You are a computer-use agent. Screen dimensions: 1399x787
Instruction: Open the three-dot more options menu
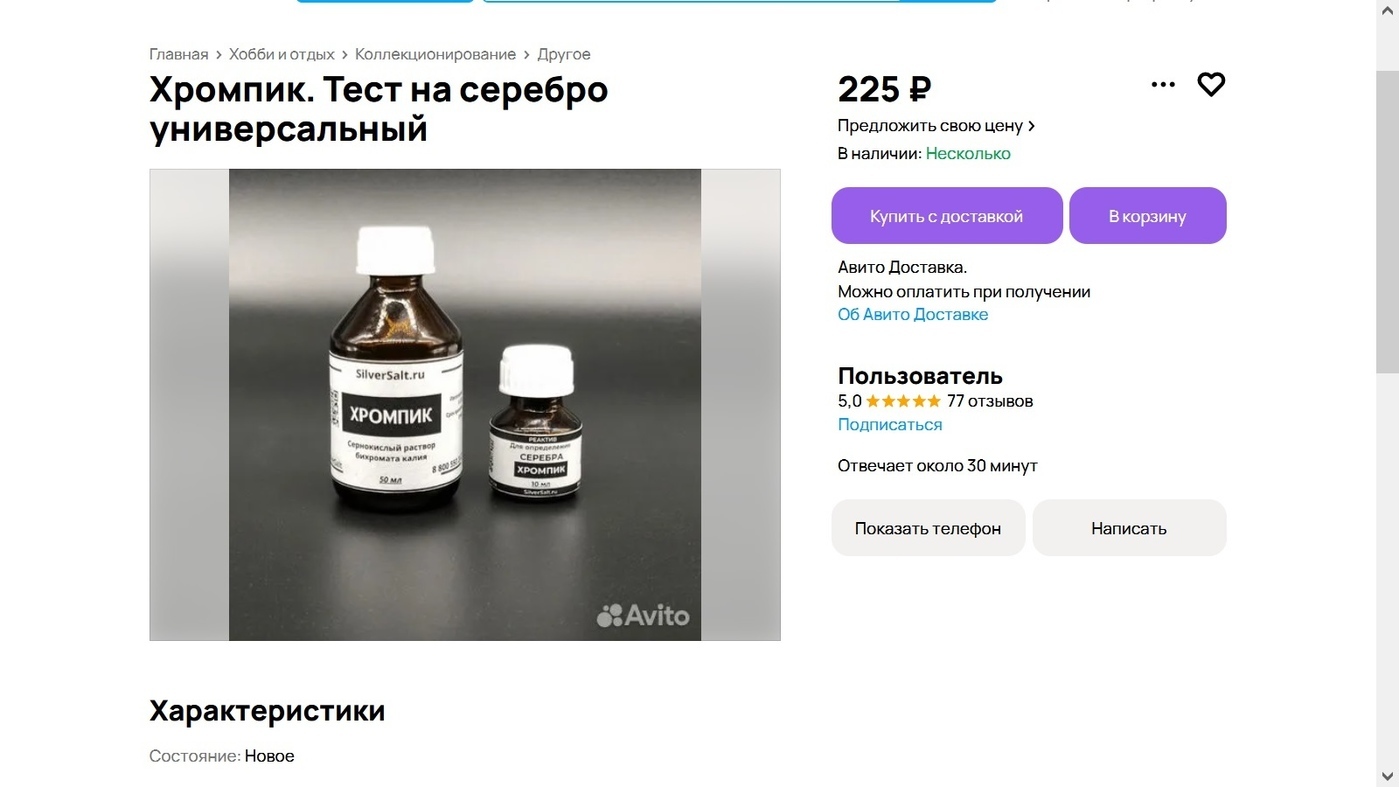[x=1163, y=85]
